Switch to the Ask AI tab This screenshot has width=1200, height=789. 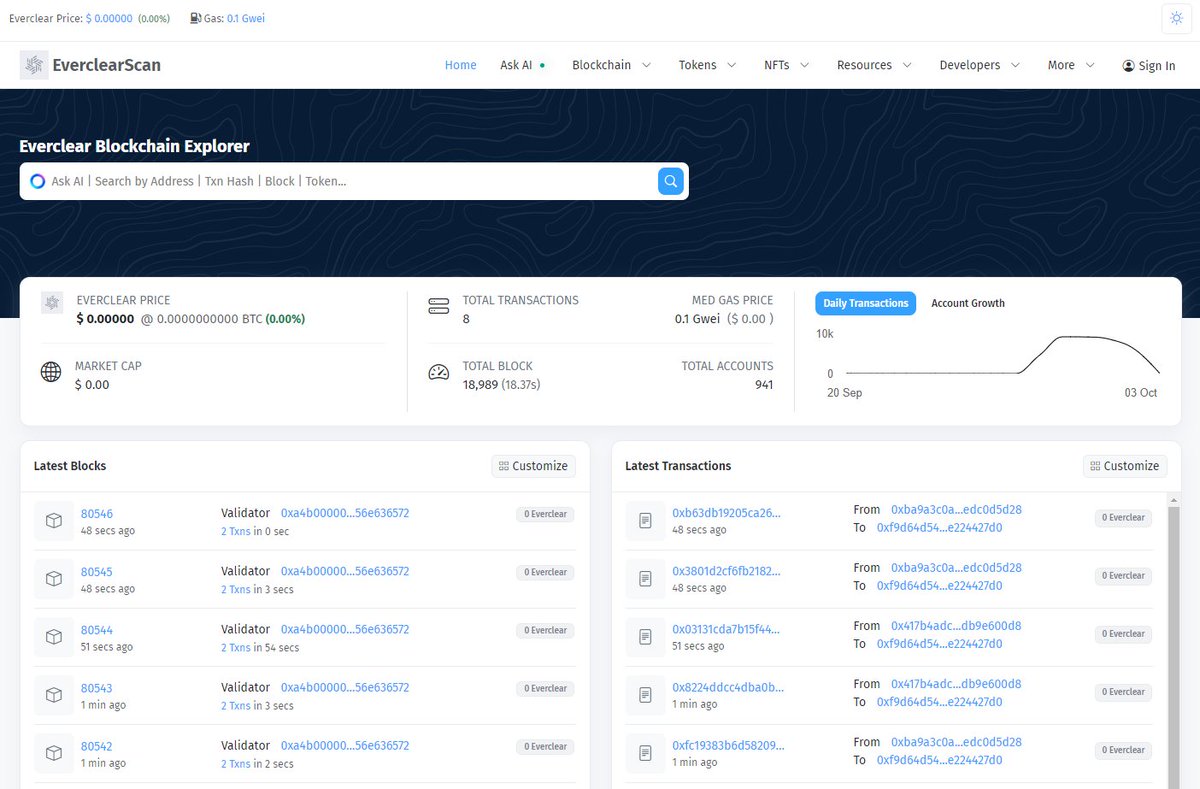coord(517,64)
